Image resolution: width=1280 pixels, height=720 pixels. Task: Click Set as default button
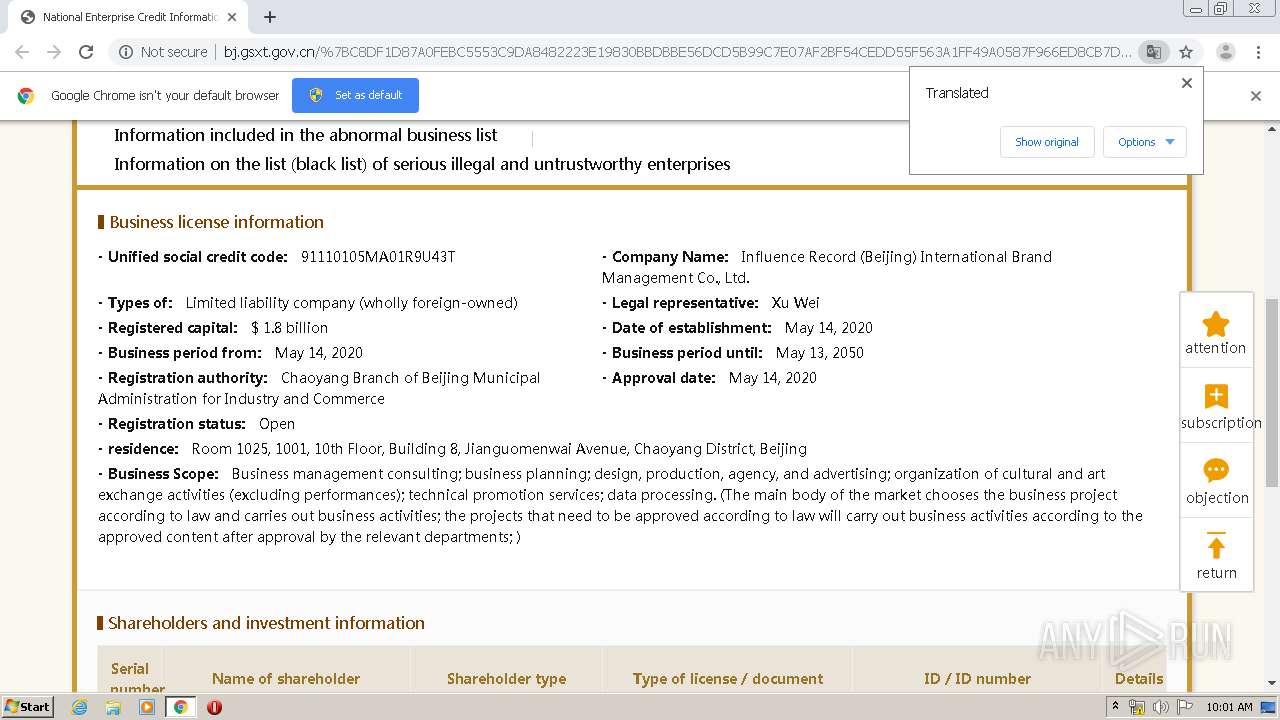[355, 95]
